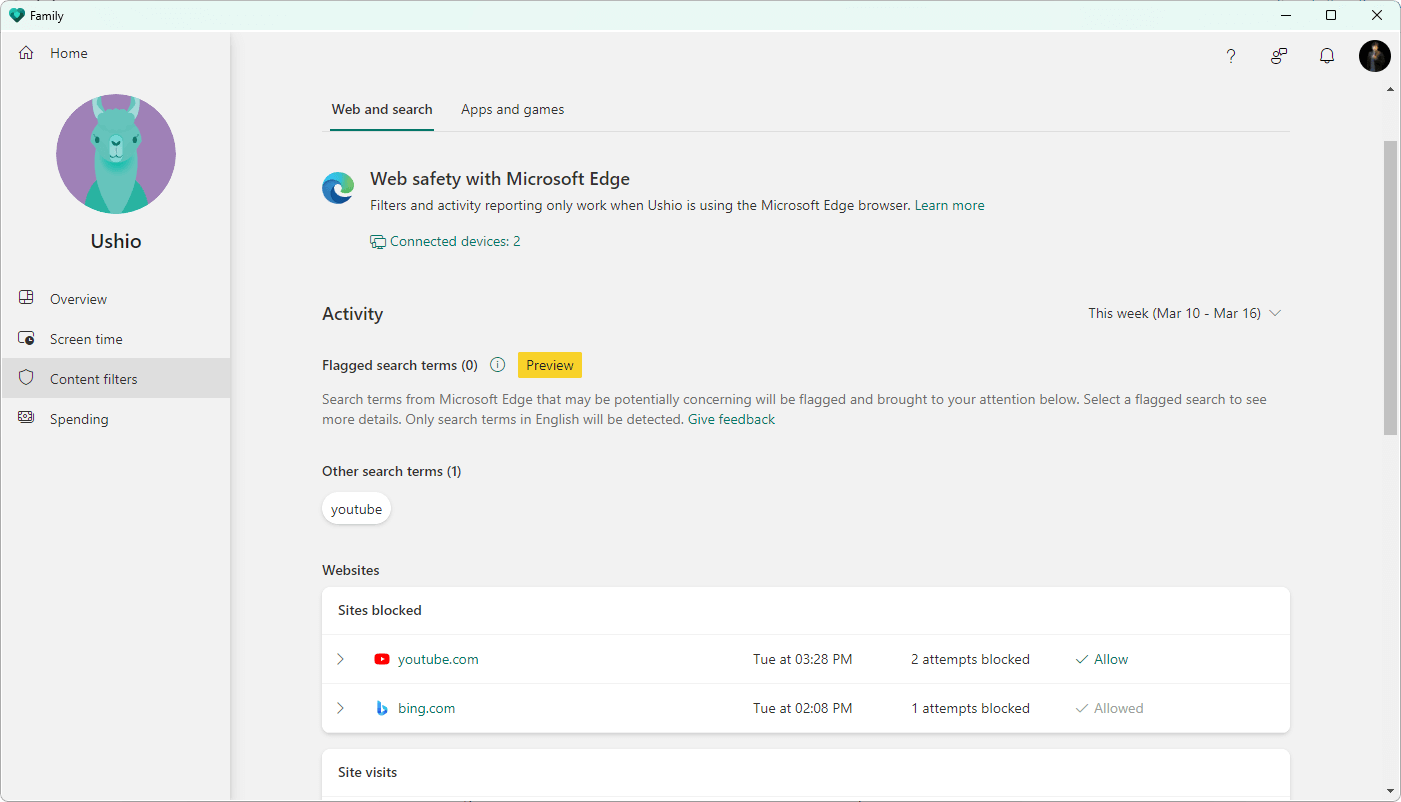1401x802 pixels.
Task: Click the scrollbar up arrow
Action: (x=1391, y=91)
